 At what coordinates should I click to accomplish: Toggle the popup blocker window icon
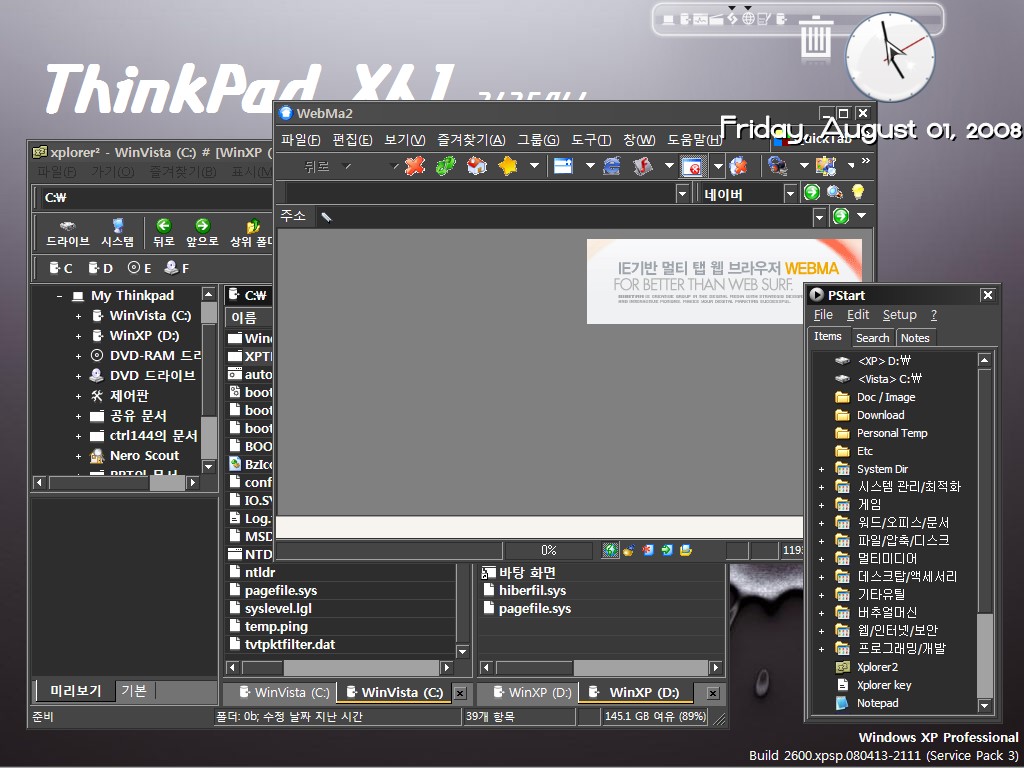click(x=692, y=167)
